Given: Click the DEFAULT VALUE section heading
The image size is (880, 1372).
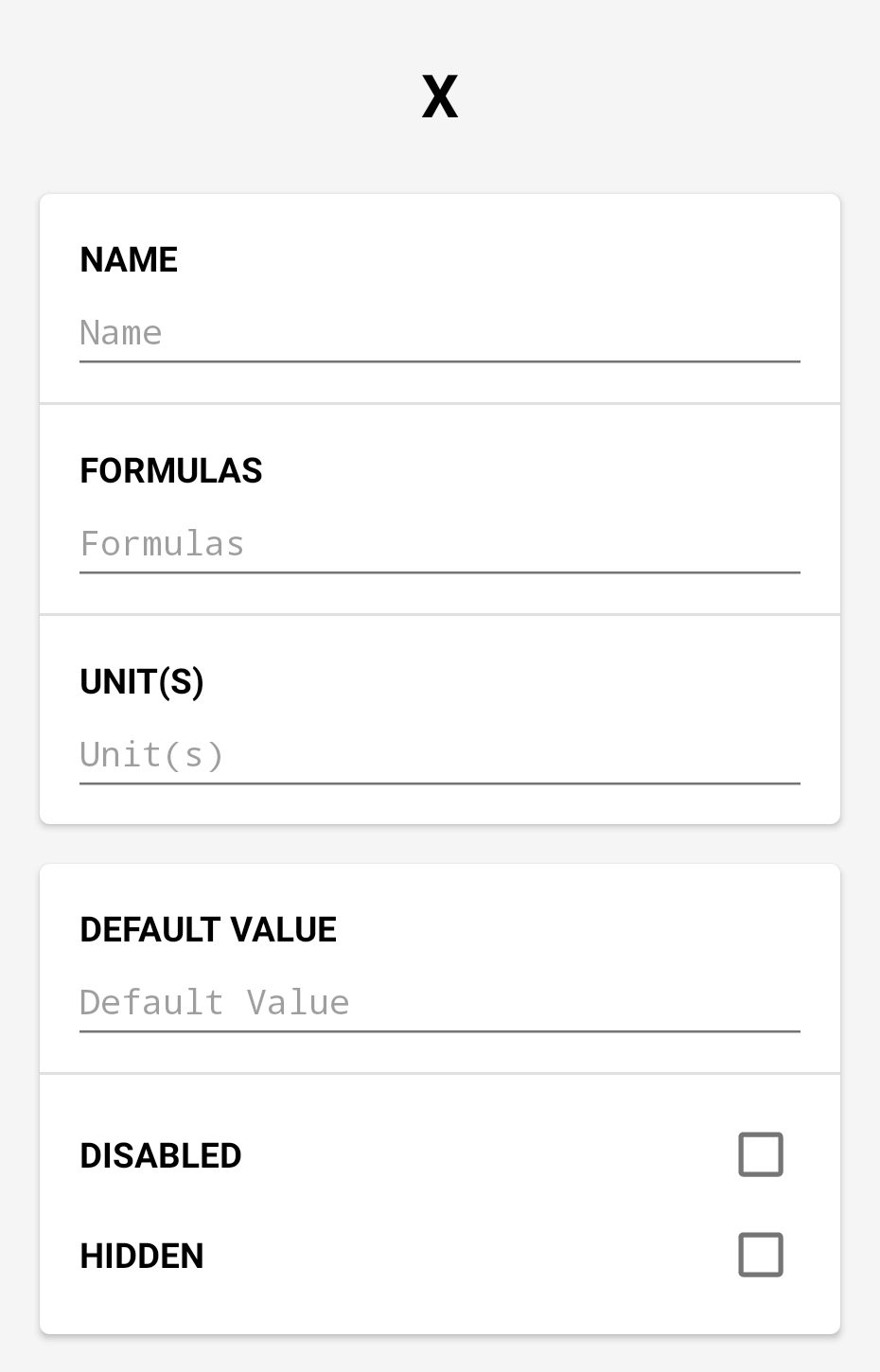Looking at the screenshot, I should coord(208,930).
